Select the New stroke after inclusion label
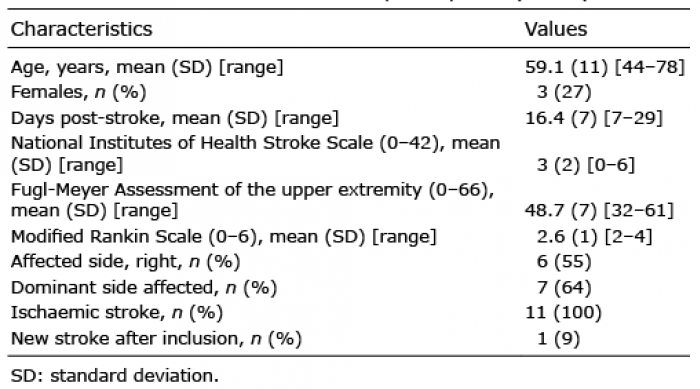Image resolution: width=700 pixels, height=389 pixels. point(156,339)
